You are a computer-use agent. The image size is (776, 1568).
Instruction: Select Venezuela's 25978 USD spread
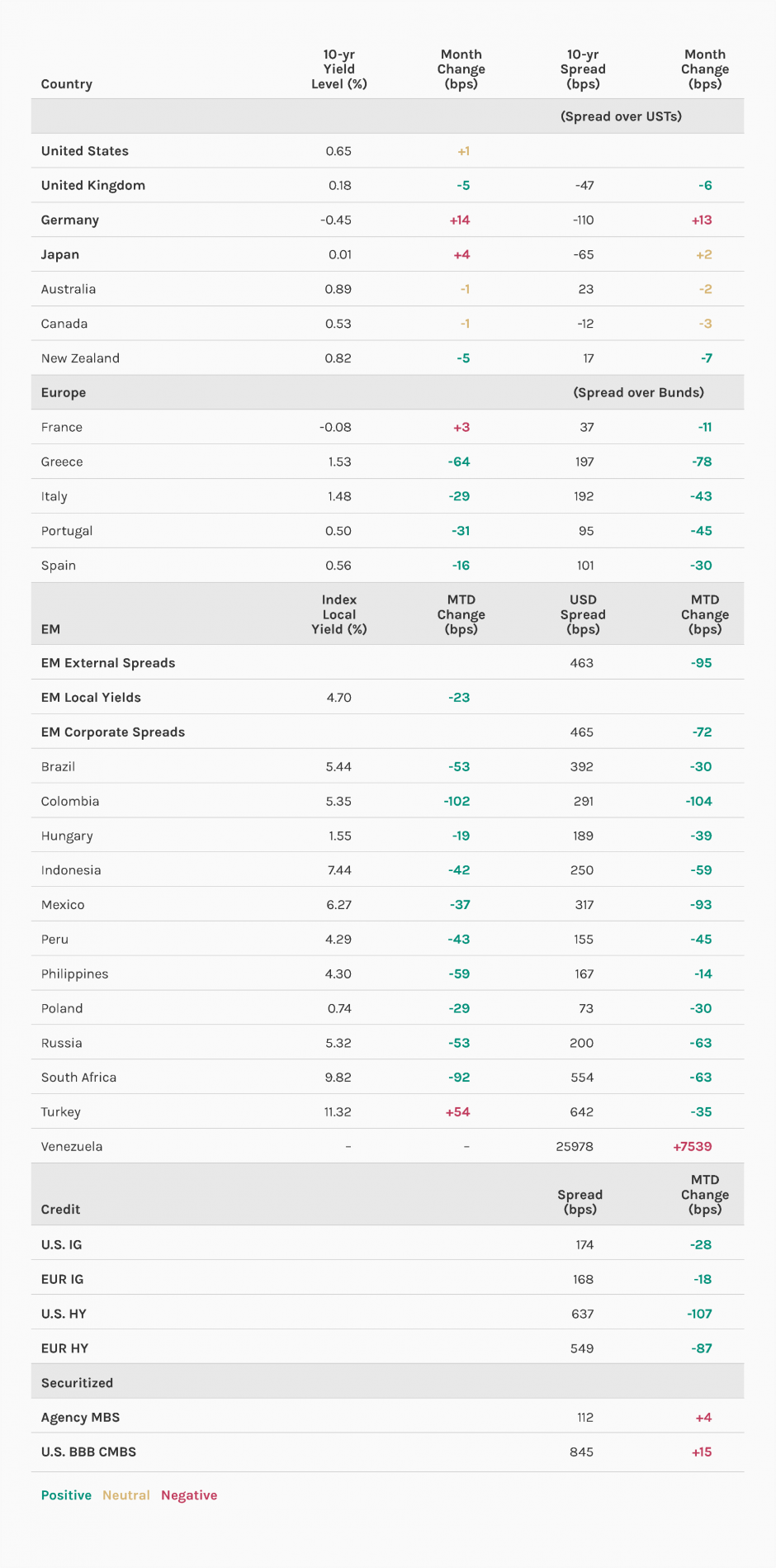[x=575, y=1147]
